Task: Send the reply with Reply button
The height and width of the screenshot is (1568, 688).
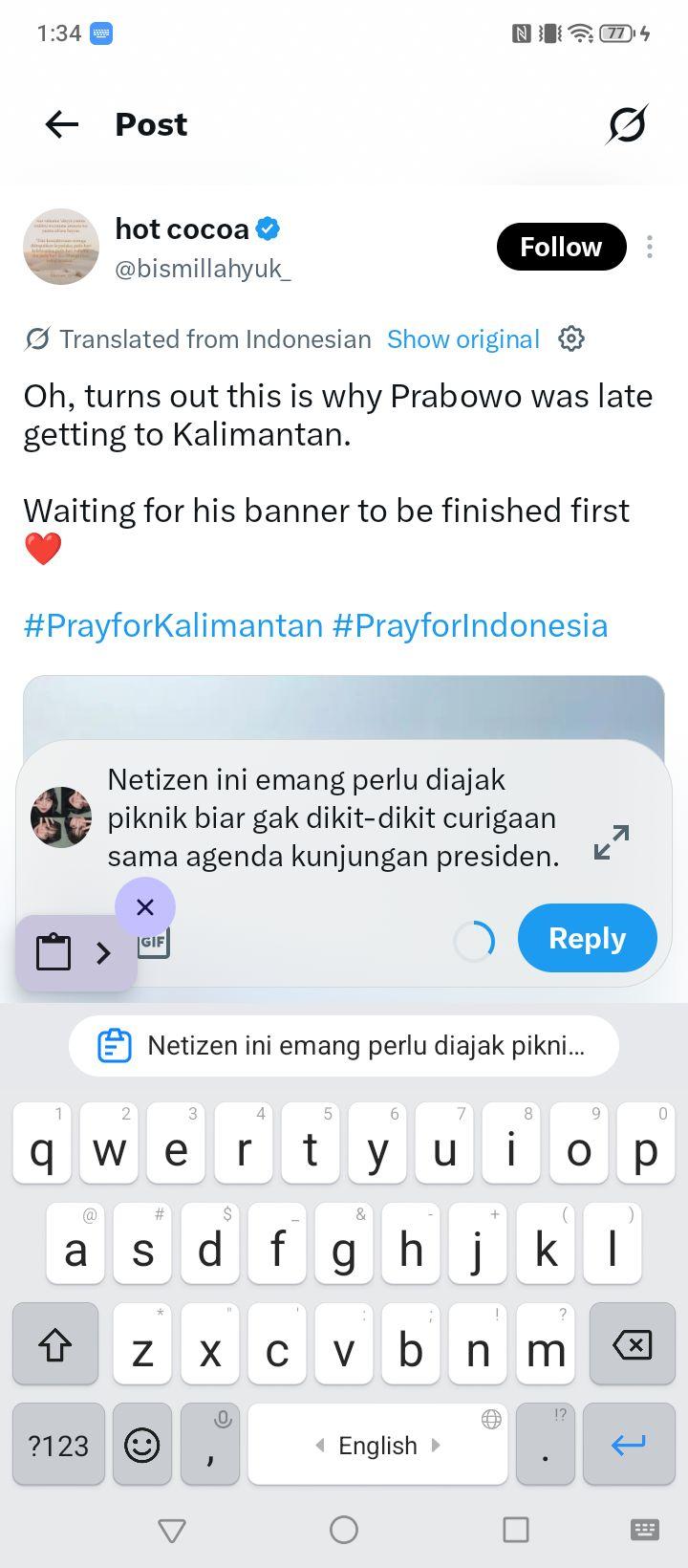Action: [588, 938]
